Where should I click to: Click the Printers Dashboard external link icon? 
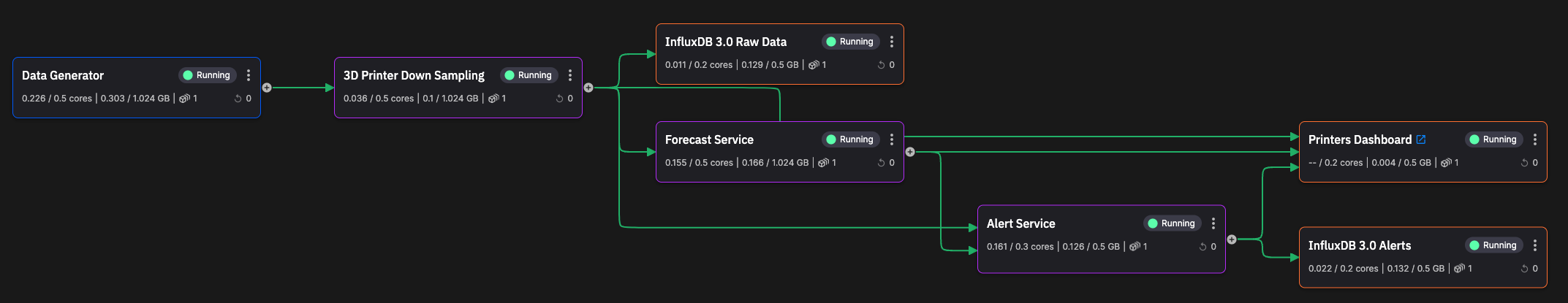1421,139
